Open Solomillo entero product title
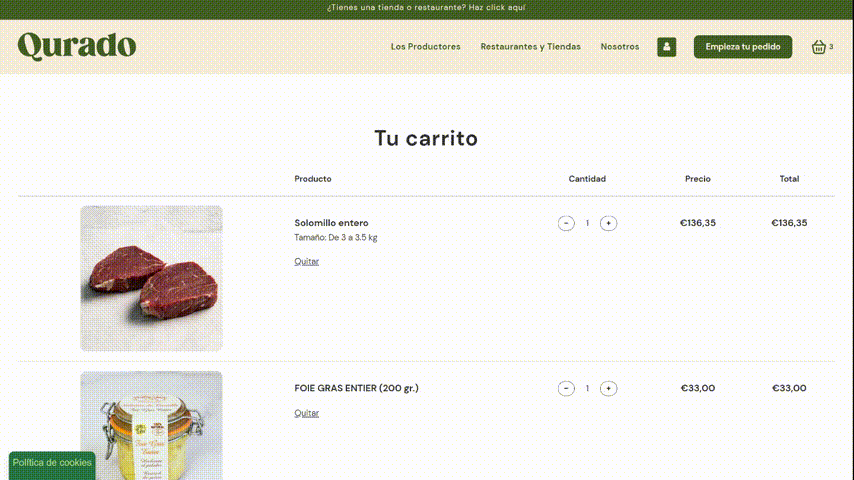This screenshot has width=854, height=480. point(331,223)
